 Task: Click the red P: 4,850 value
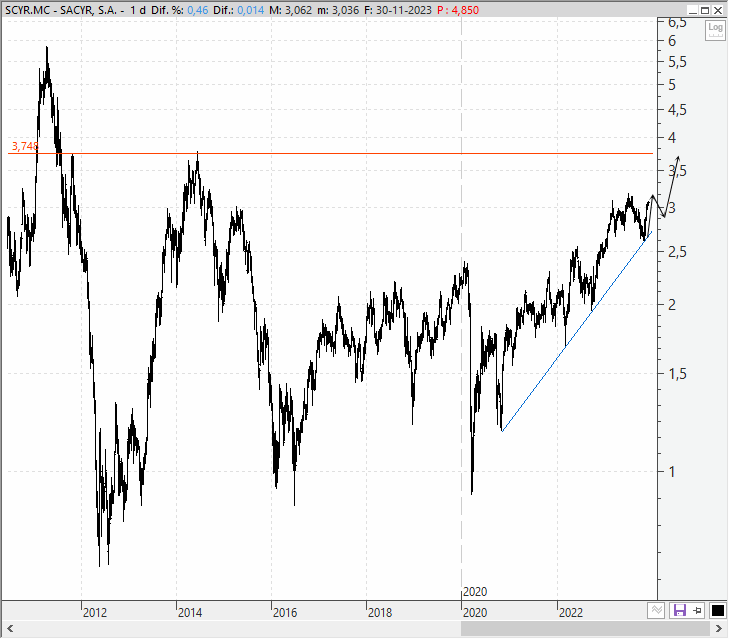(x=458, y=10)
